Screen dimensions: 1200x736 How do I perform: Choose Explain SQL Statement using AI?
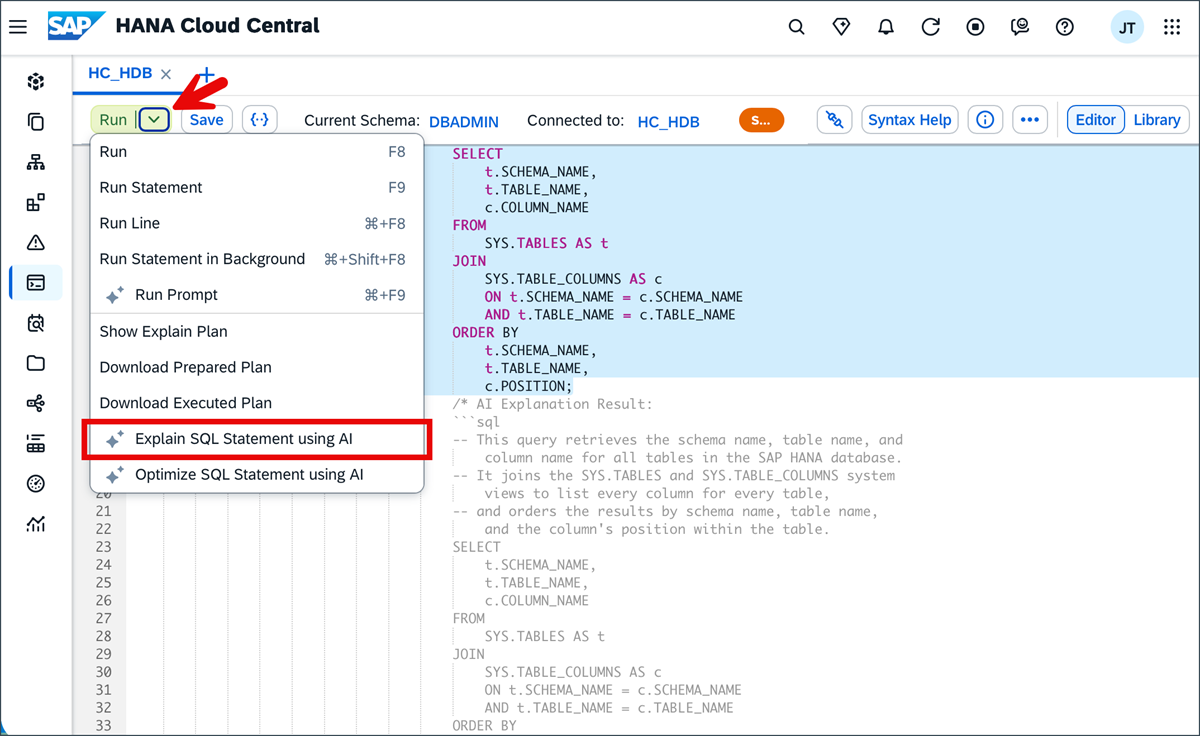[257, 439]
